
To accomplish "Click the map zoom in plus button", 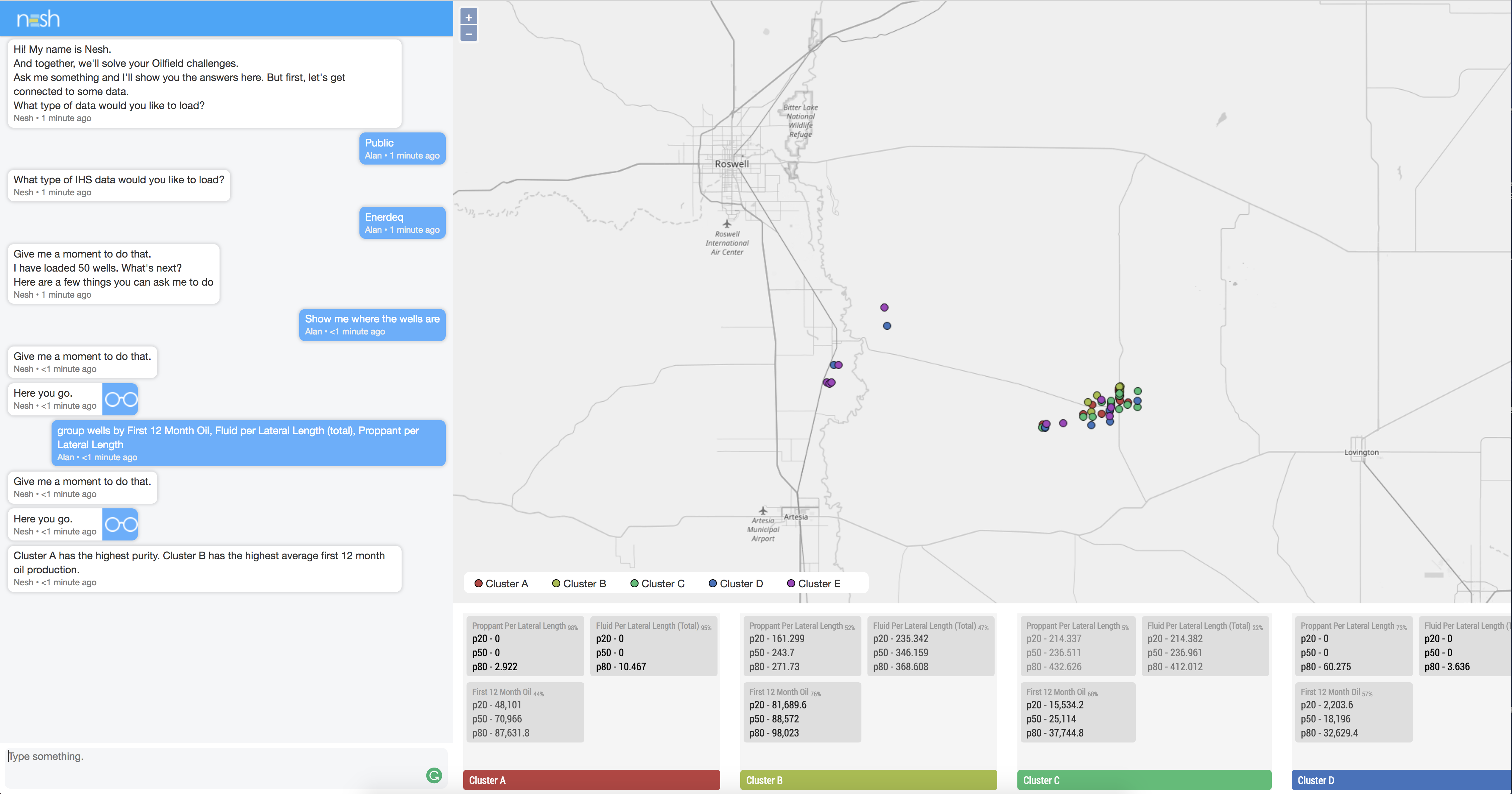I will click(x=469, y=17).
